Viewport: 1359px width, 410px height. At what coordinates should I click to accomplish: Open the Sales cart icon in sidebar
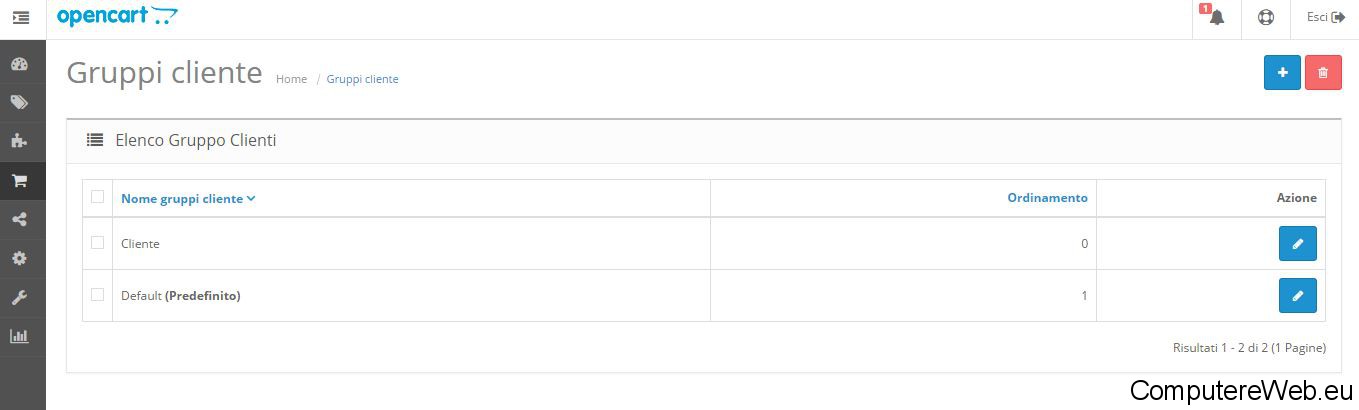point(19,181)
